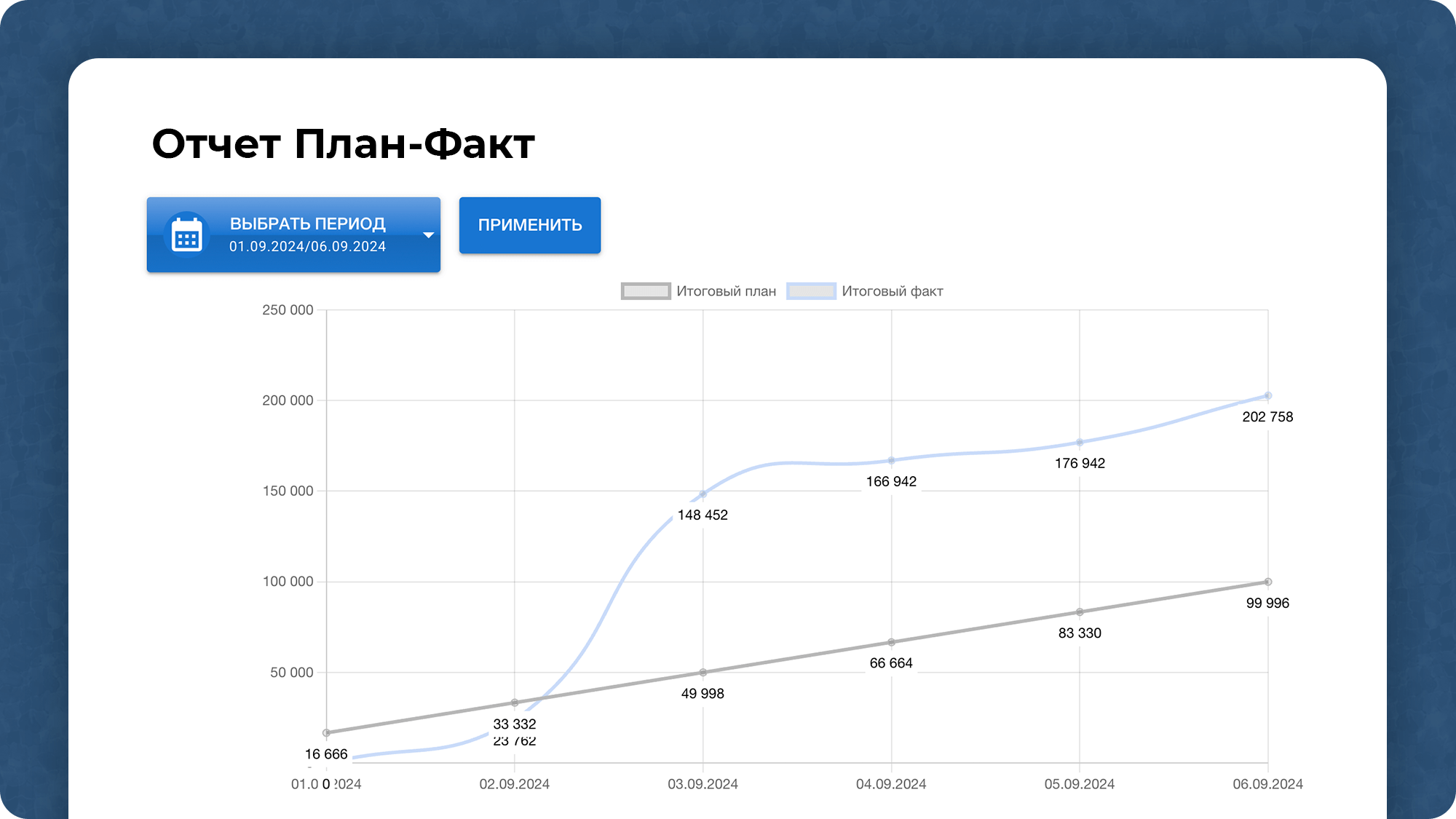This screenshot has height=819, width=1456.
Task: Click the plan data point at 04.09.2024
Action: [891, 642]
